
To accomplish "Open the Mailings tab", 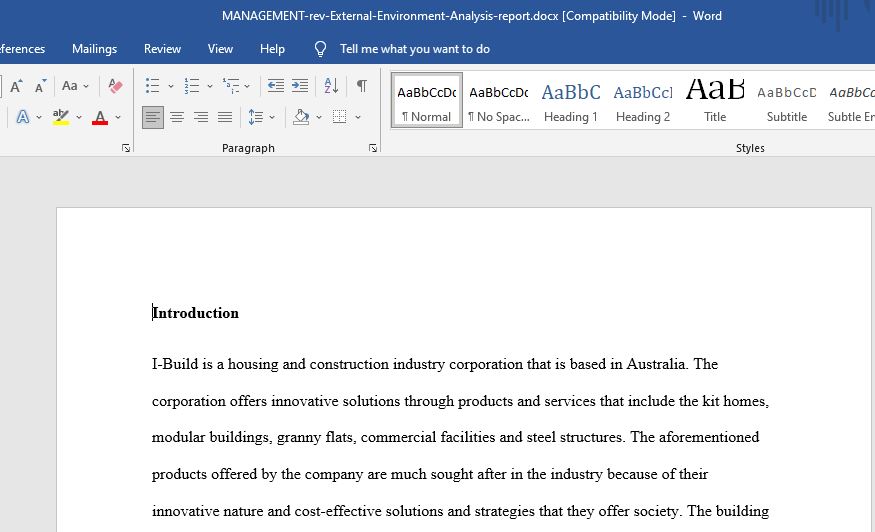I will click(94, 49).
